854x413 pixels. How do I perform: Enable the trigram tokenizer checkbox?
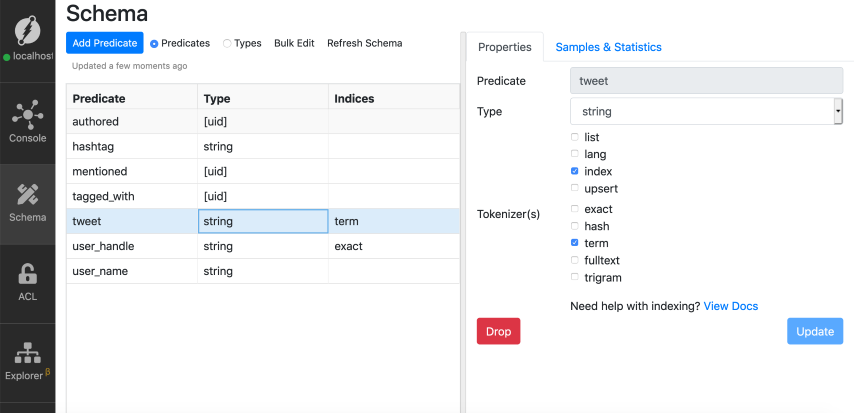coord(574,277)
